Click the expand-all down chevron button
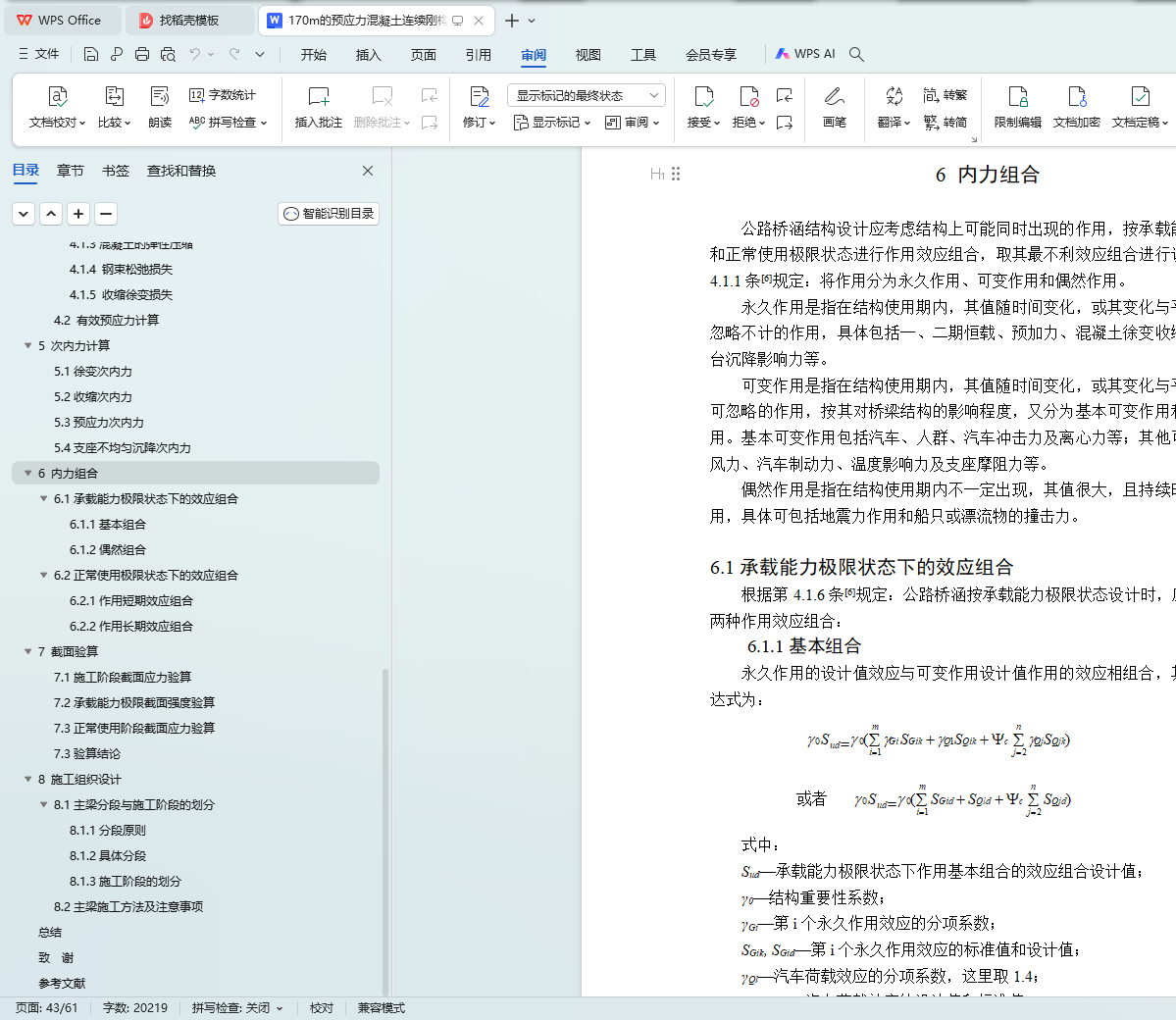 tap(24, 214)
